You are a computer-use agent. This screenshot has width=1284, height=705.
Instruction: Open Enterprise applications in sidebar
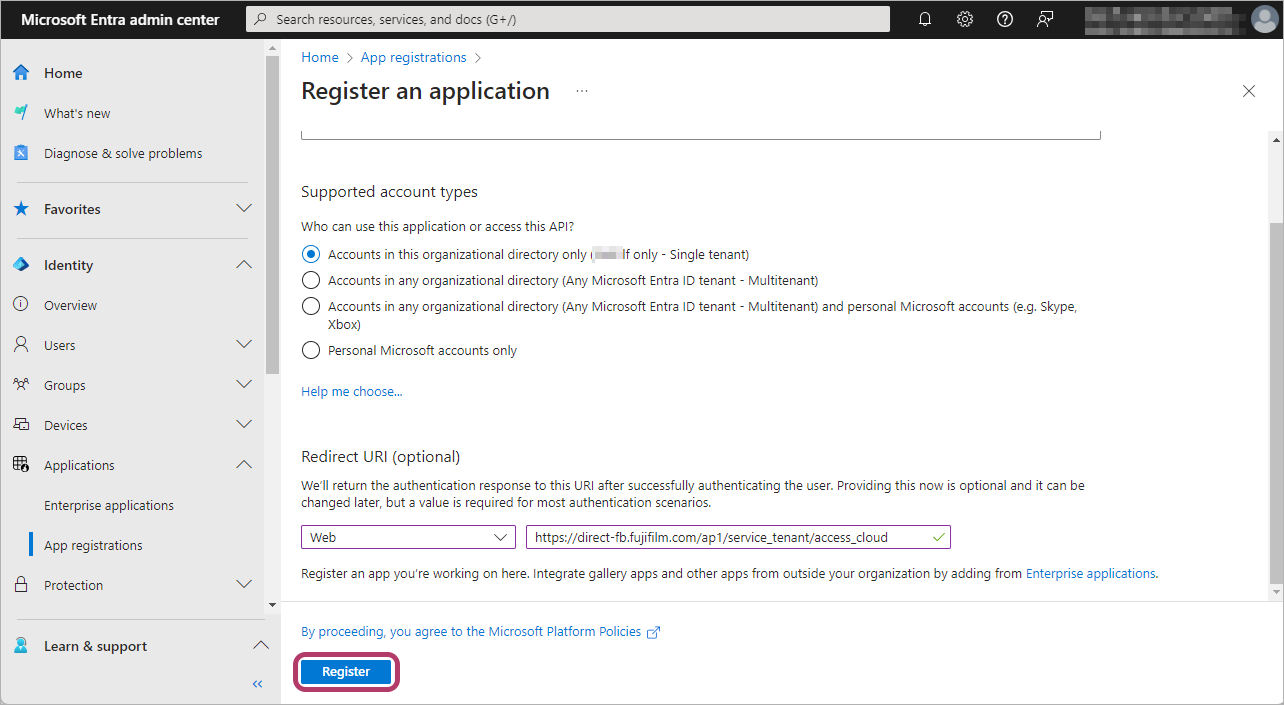(x=109, y=505)
